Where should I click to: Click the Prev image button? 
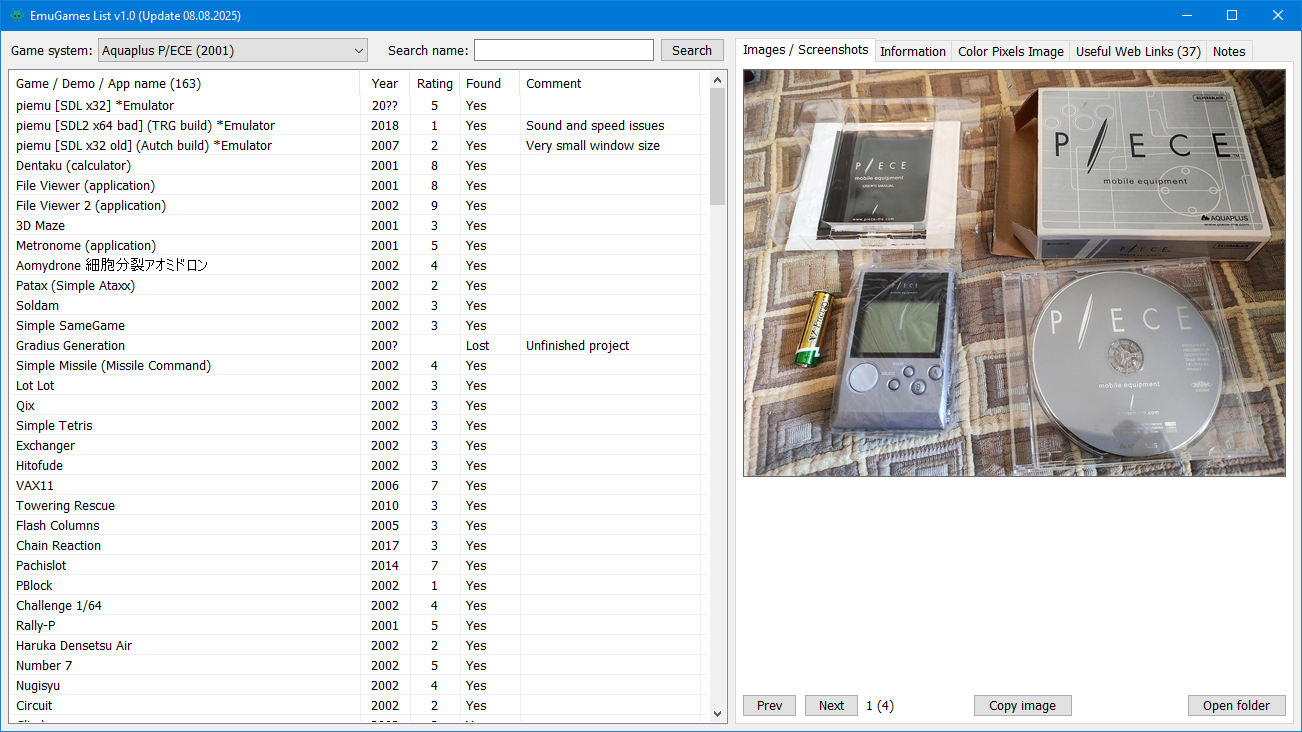[x=769, y=705]
